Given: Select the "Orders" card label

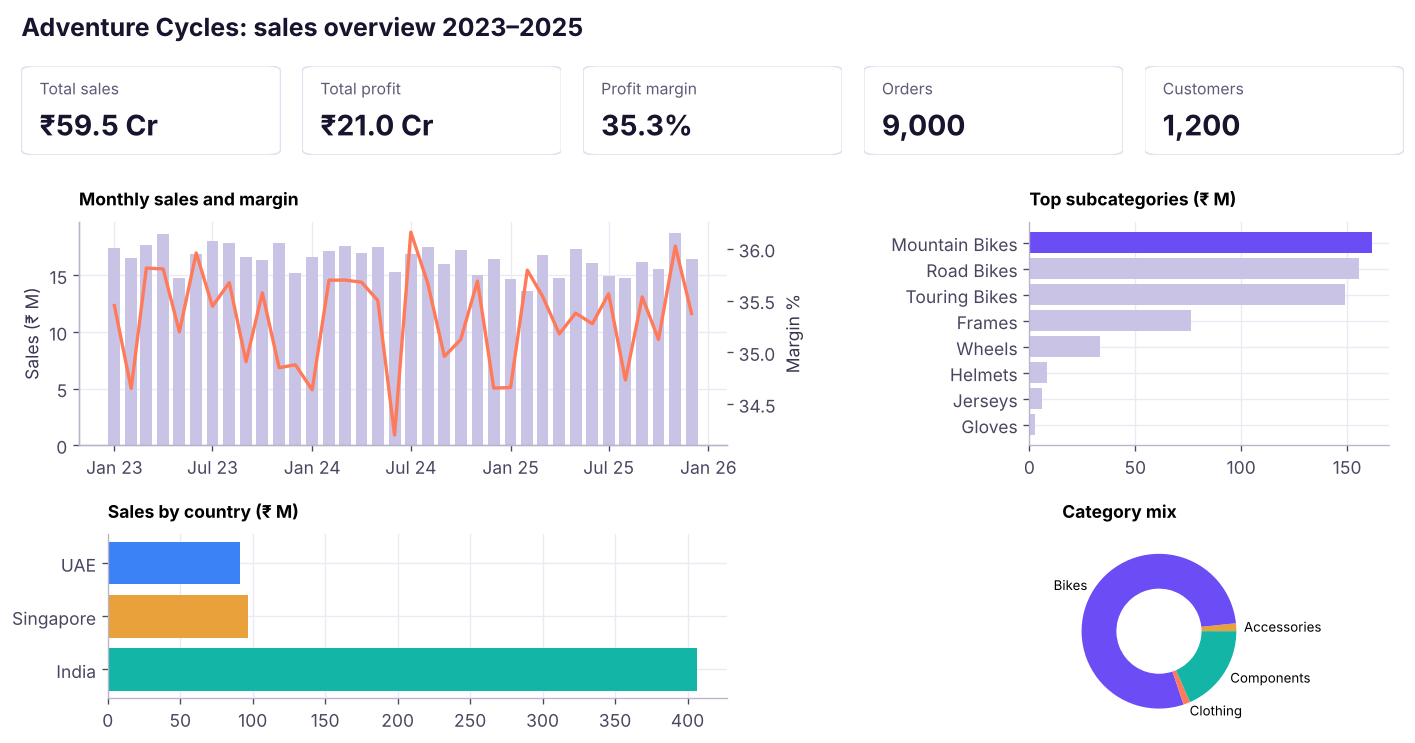Looking at the screenshot, I should click(x=907, y=89).
